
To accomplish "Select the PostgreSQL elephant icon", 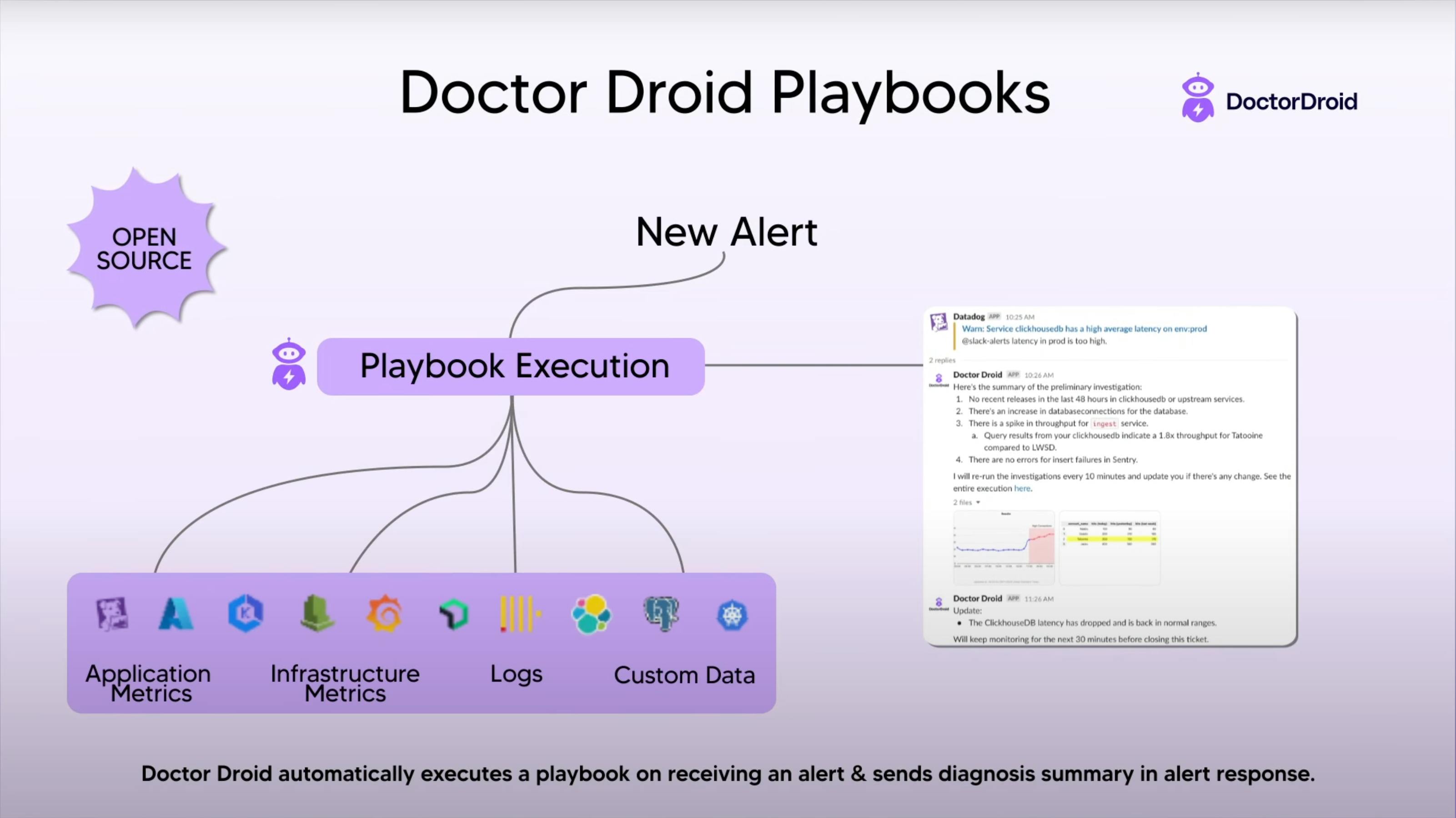I will (x=661, y=614).
